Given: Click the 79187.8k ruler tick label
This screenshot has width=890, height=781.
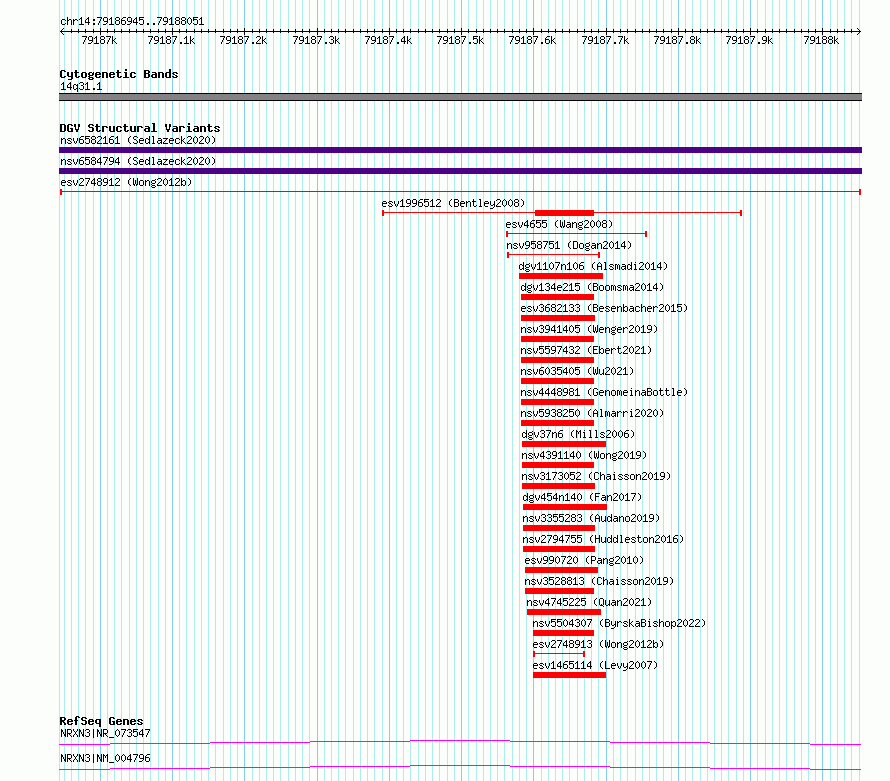Looking at the screenshot, I should tap(677, 40).
